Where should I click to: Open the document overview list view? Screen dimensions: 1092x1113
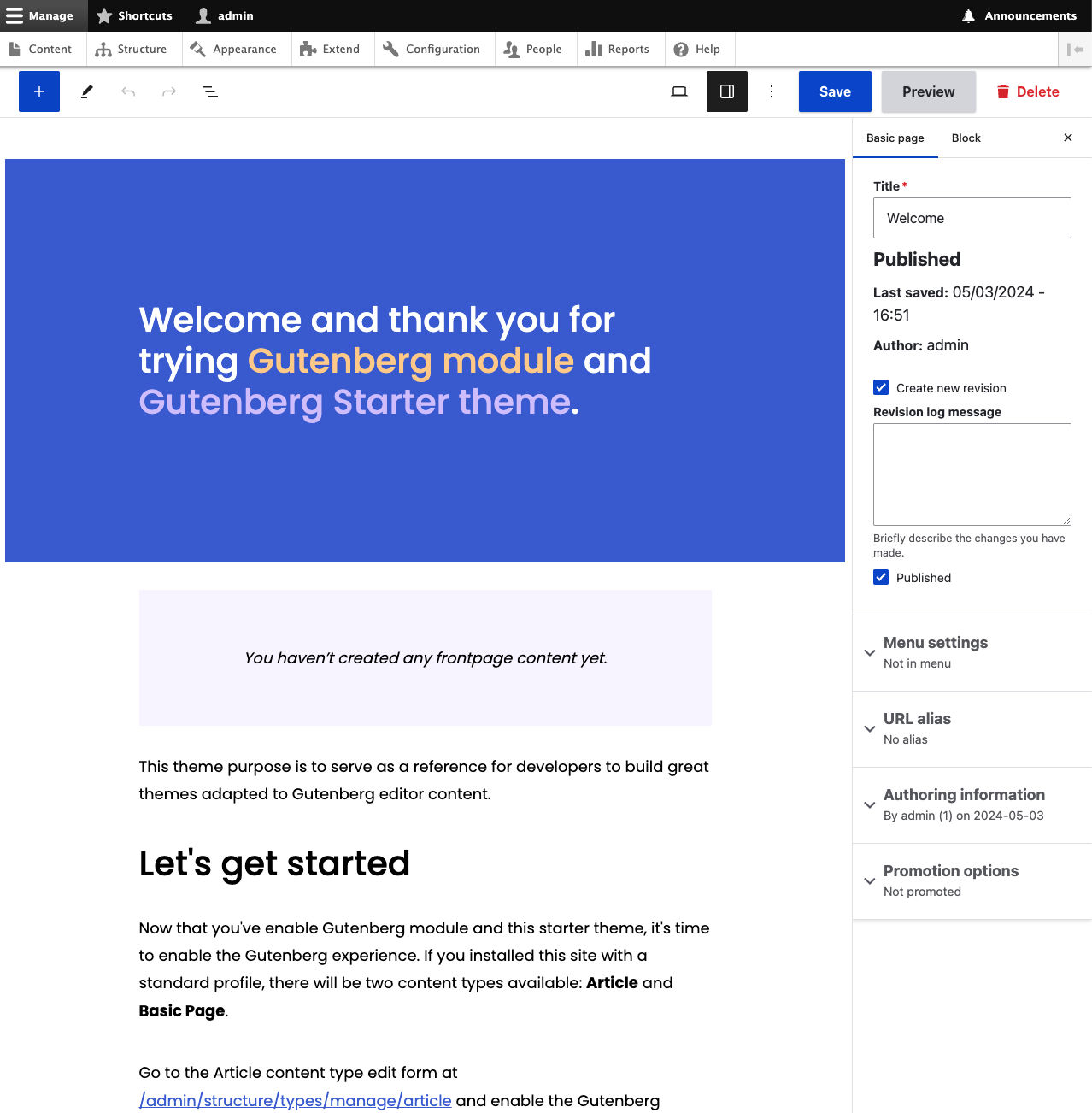click(209, 91)
